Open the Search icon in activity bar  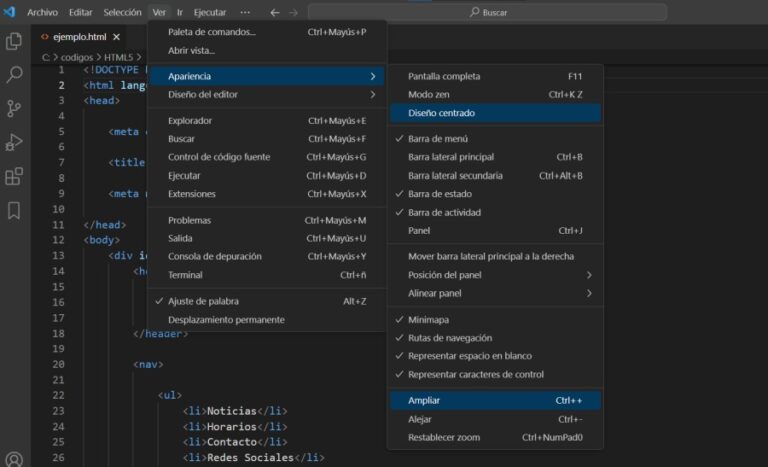tap(14, 75)
